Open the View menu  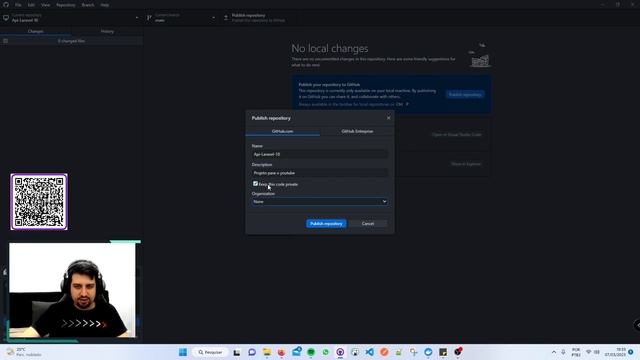[x=45, y=5]
